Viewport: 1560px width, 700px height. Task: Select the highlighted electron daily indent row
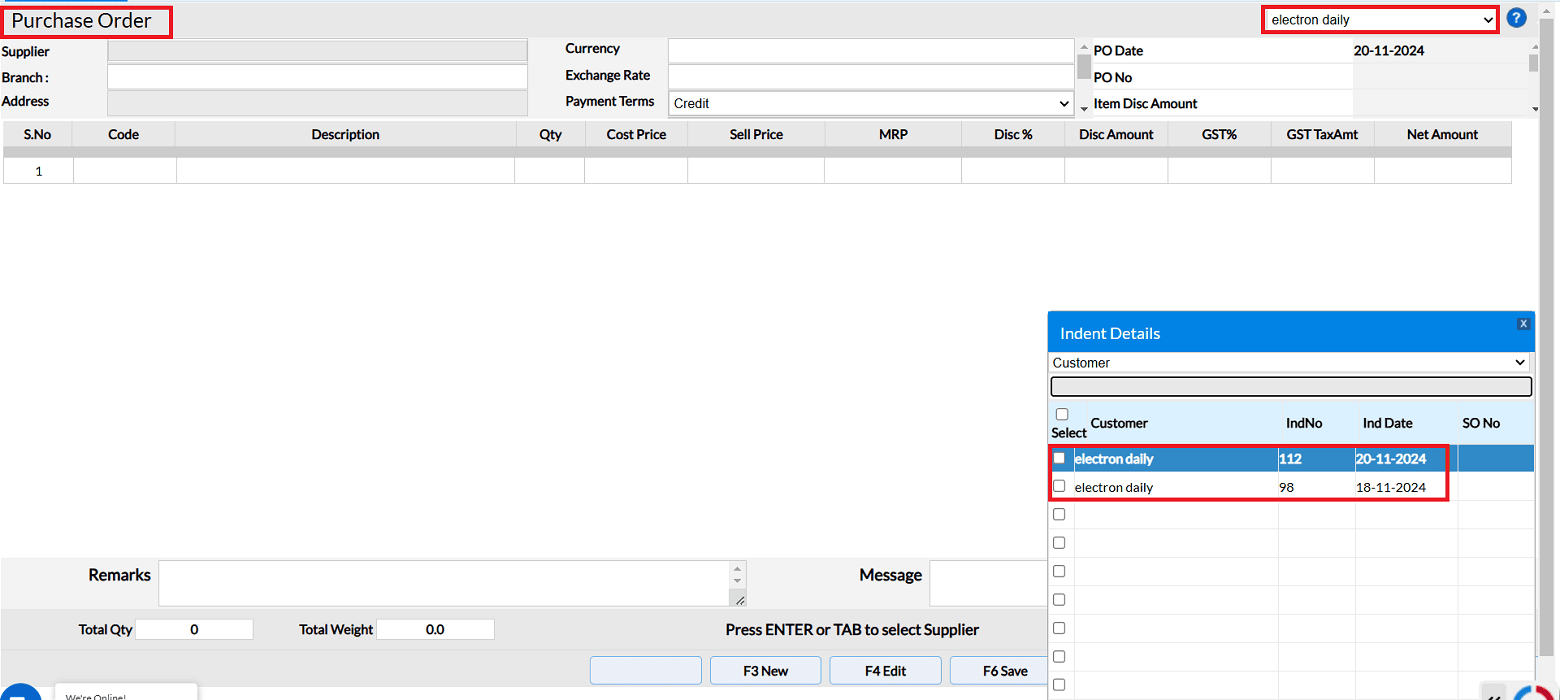(1291, 459)
